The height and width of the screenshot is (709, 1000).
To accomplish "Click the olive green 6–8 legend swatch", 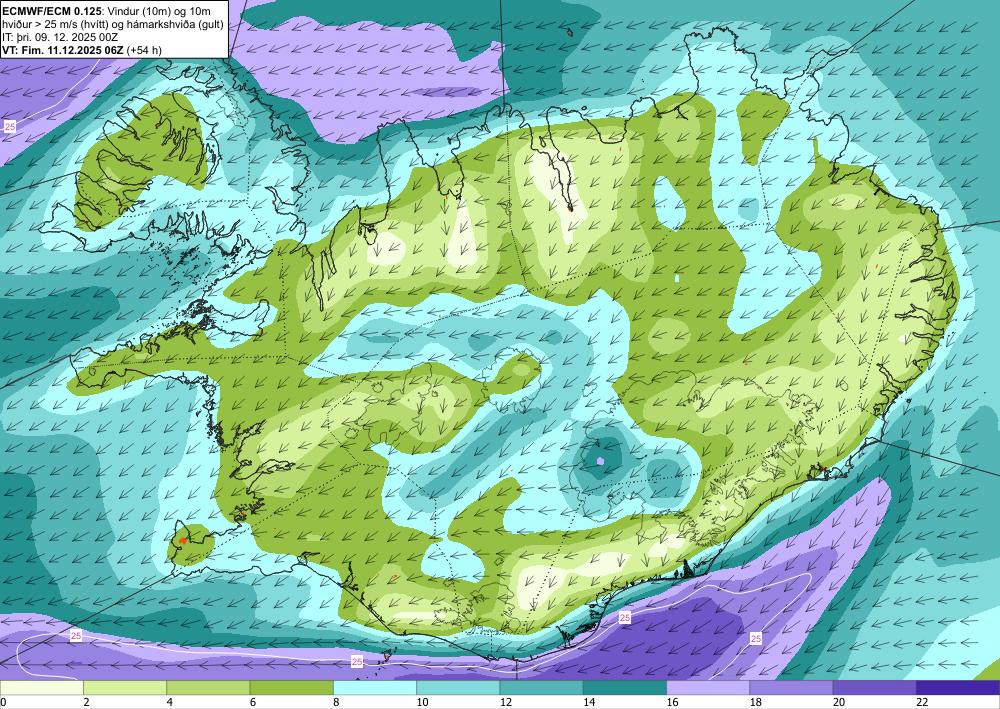I will (291, 688).
